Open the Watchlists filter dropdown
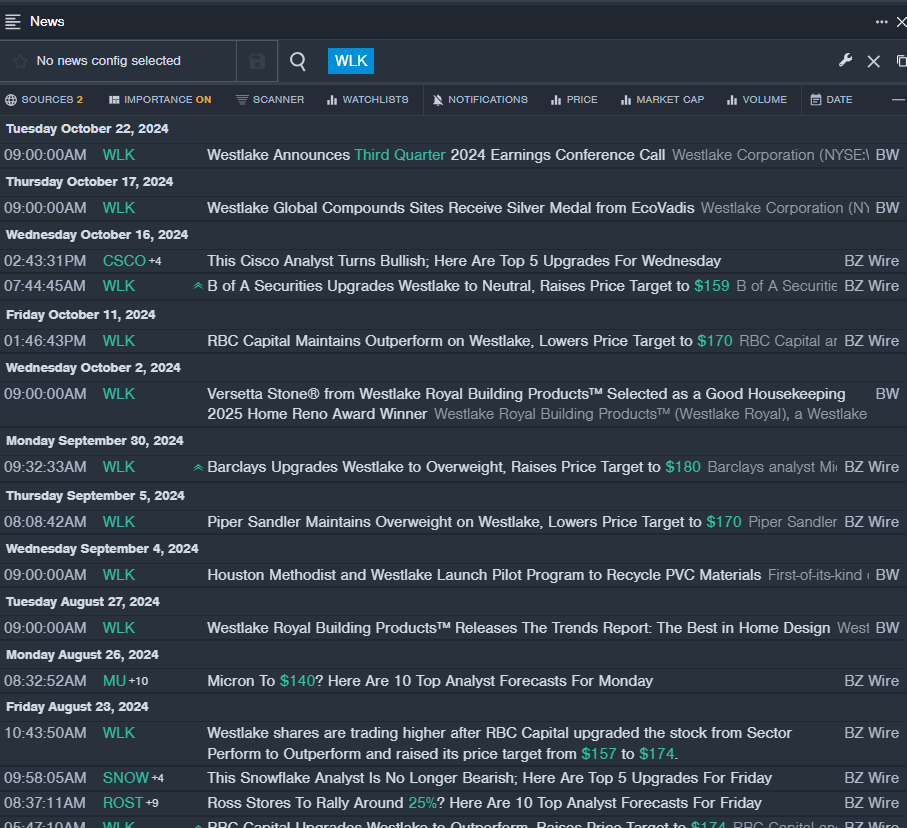Viewport: 907px width, 828px height. pos(367,100)
